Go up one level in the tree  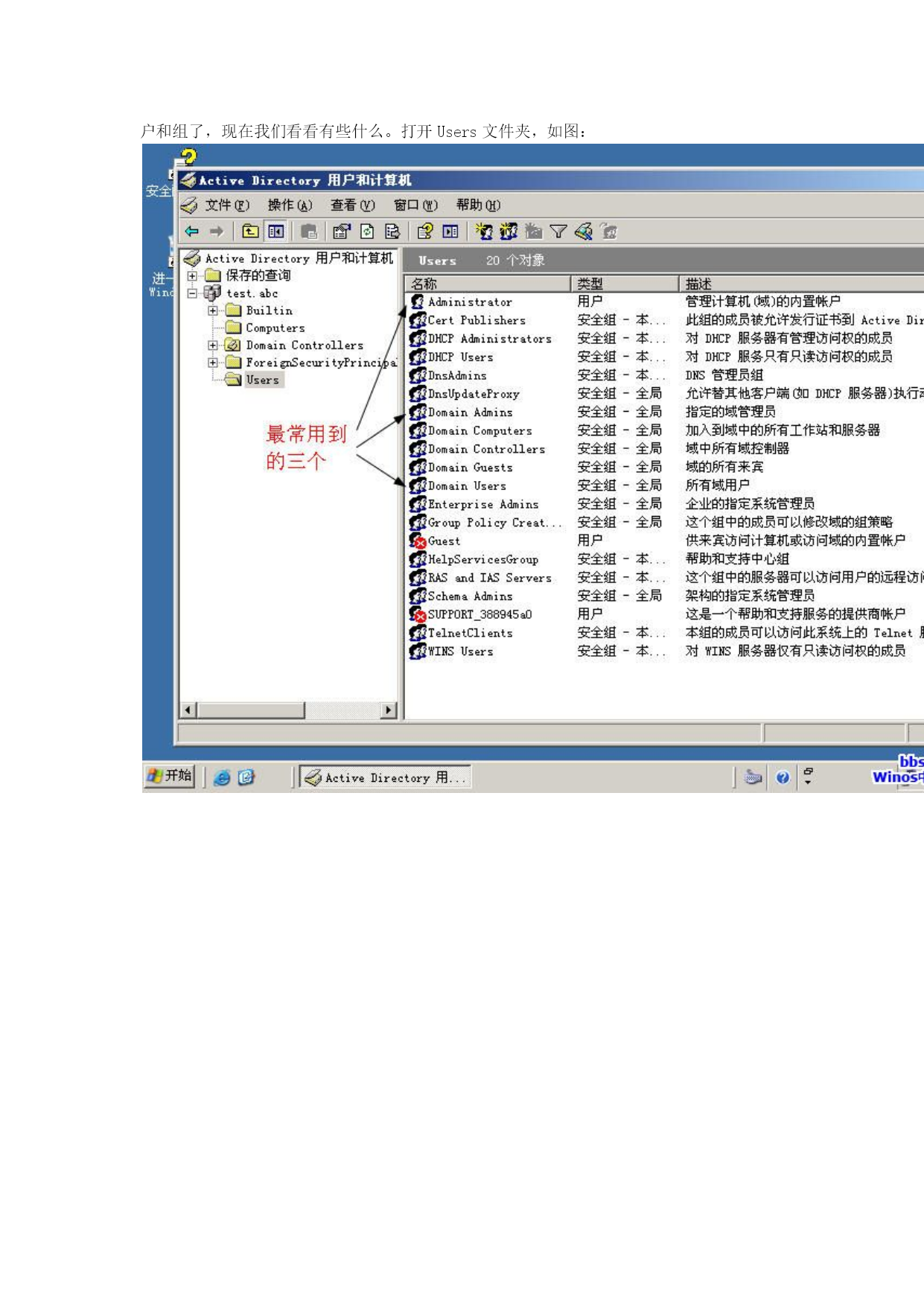click(x=251, y=232)
